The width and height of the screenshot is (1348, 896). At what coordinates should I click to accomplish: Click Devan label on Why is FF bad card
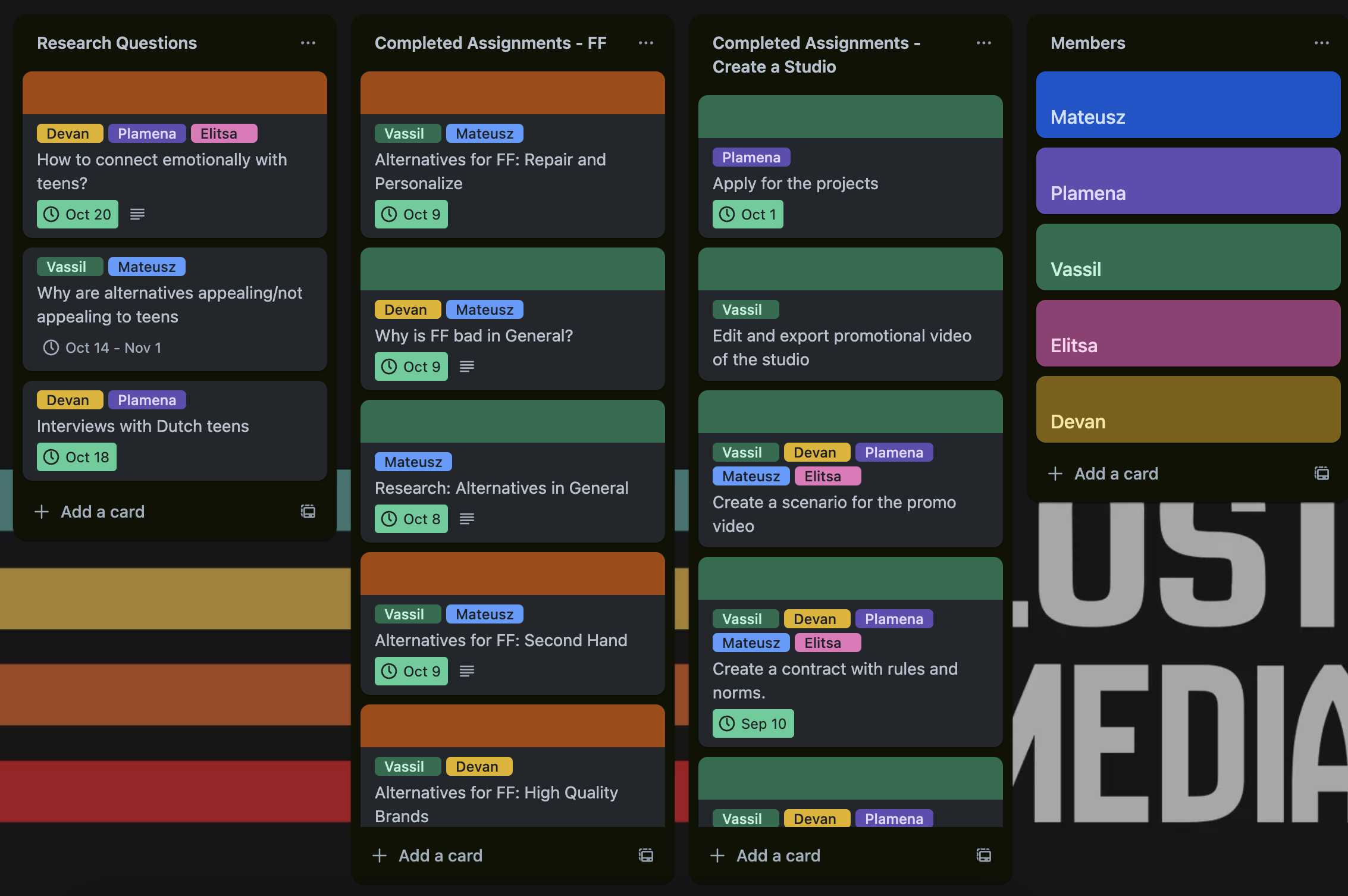pos(408,309)
